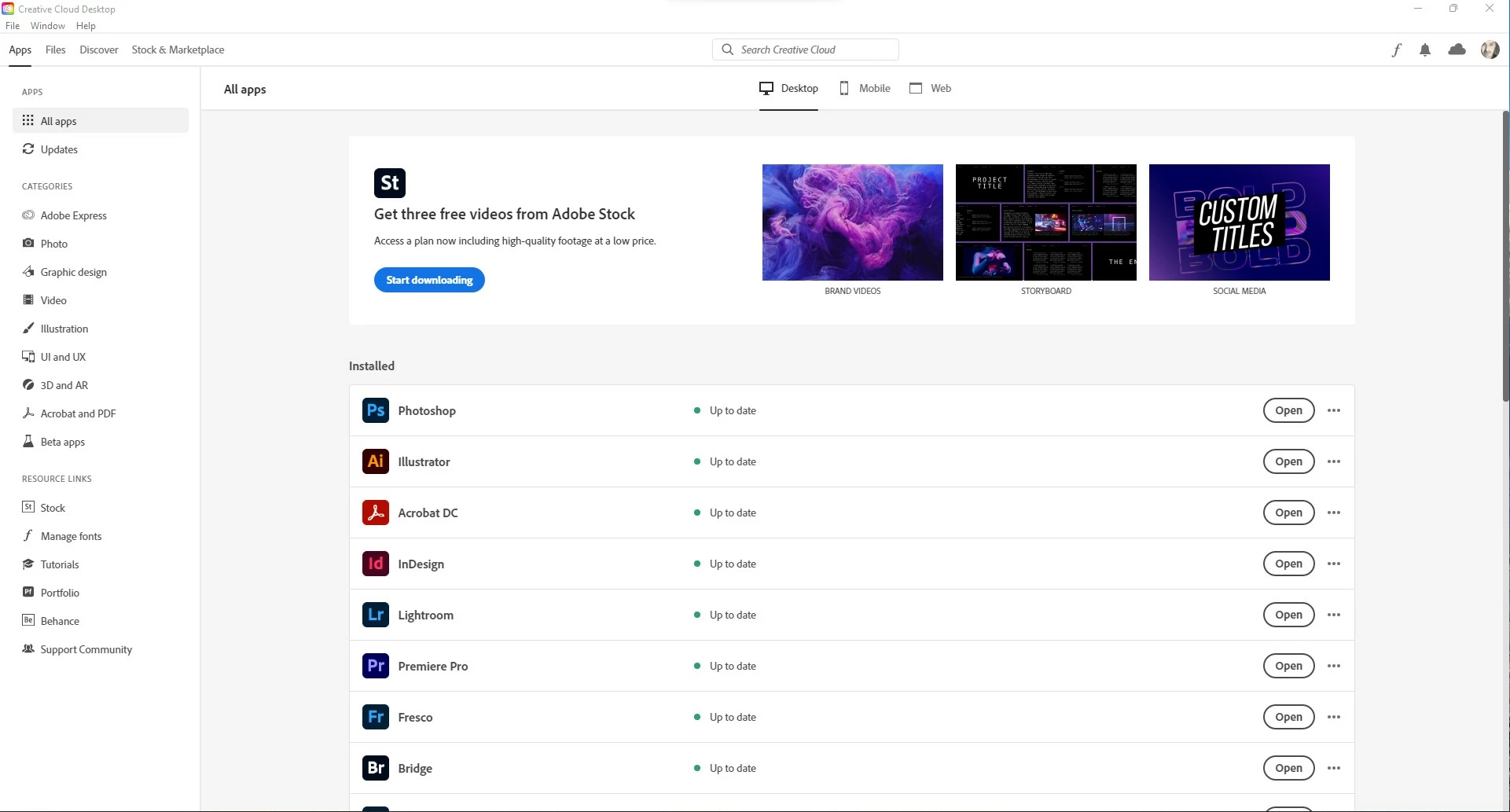Open more options for Illustrator
1510x812 pixels.
[1334, 461]
